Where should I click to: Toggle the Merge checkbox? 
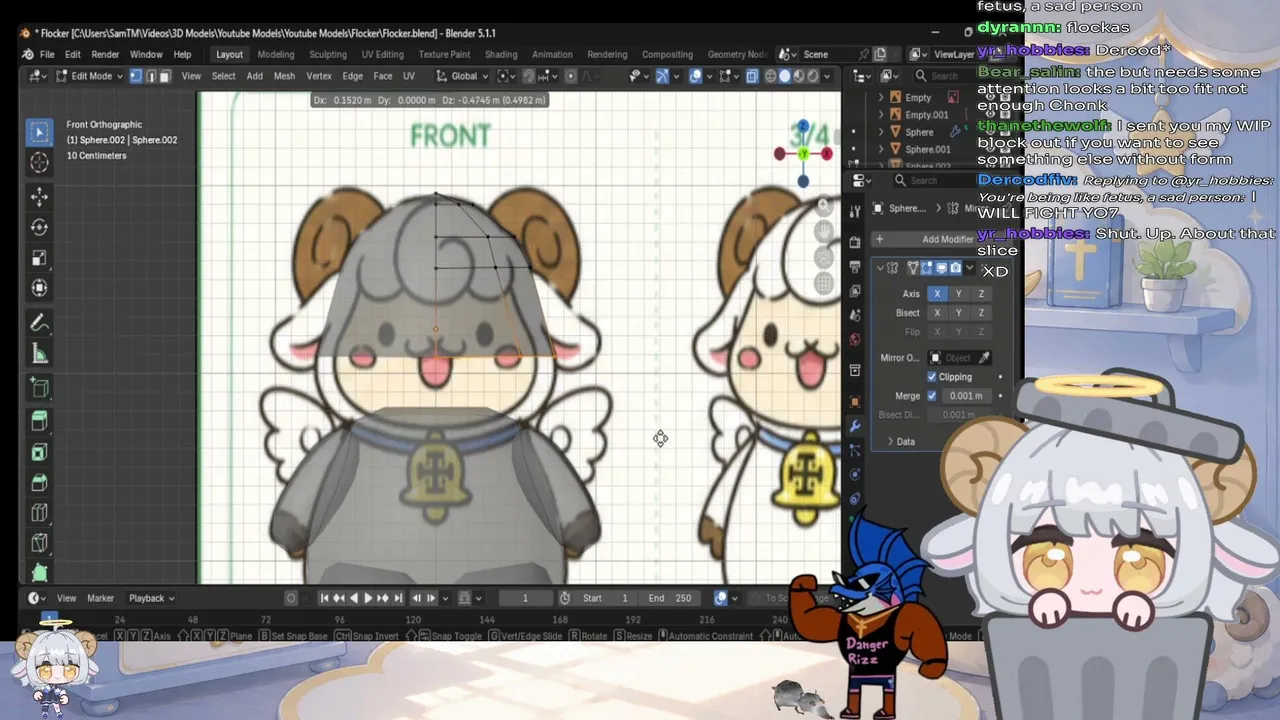(932, 396)
